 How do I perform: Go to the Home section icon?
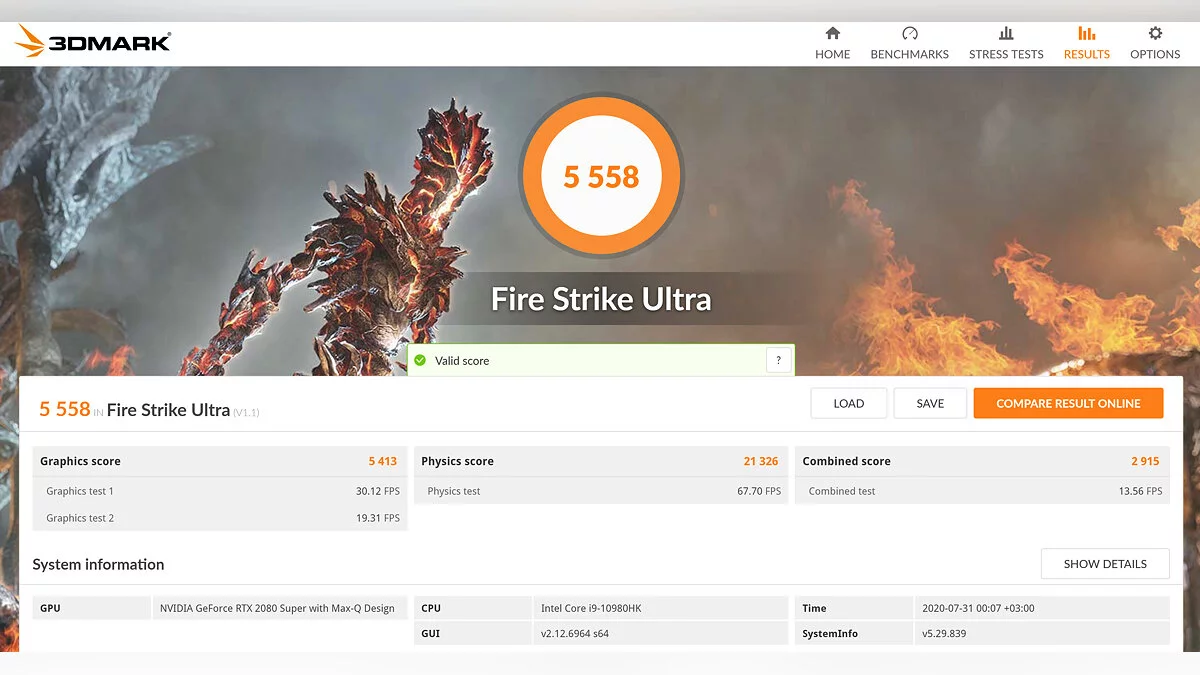coord(832,34)
